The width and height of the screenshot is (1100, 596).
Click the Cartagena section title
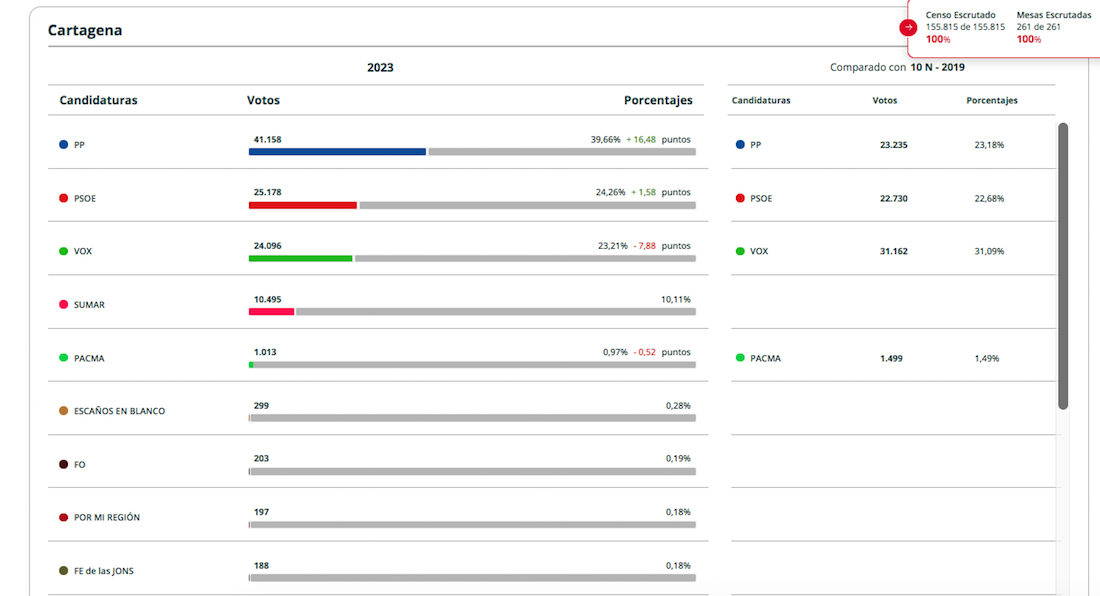coord(85,31)
